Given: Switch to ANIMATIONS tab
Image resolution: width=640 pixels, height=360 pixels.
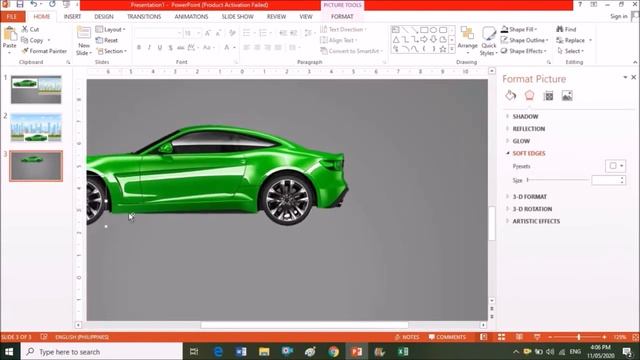Looking at the screenshot, I should click(x=191, y=16).
